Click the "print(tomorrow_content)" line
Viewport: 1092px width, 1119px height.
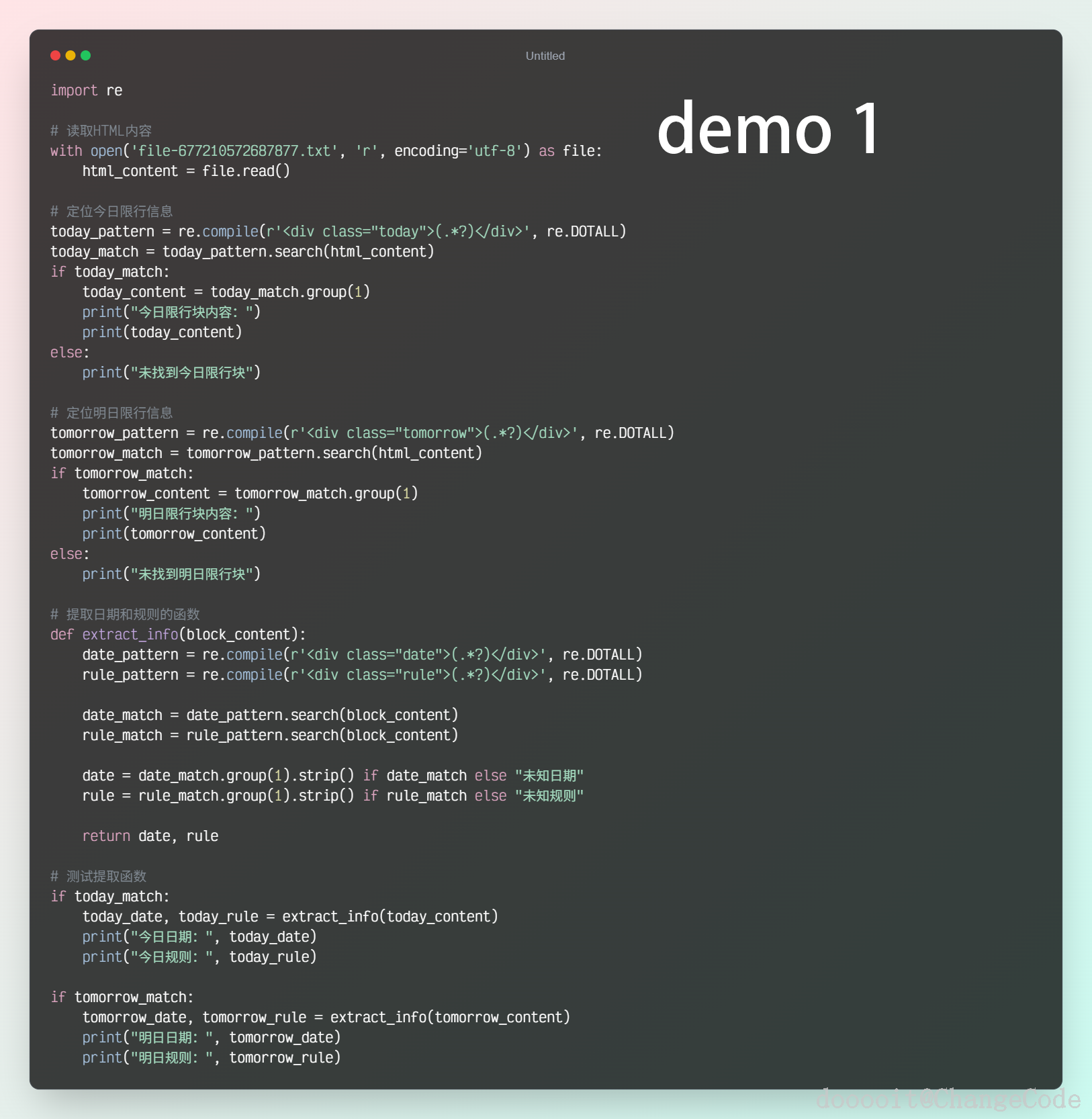coord(175,534)
